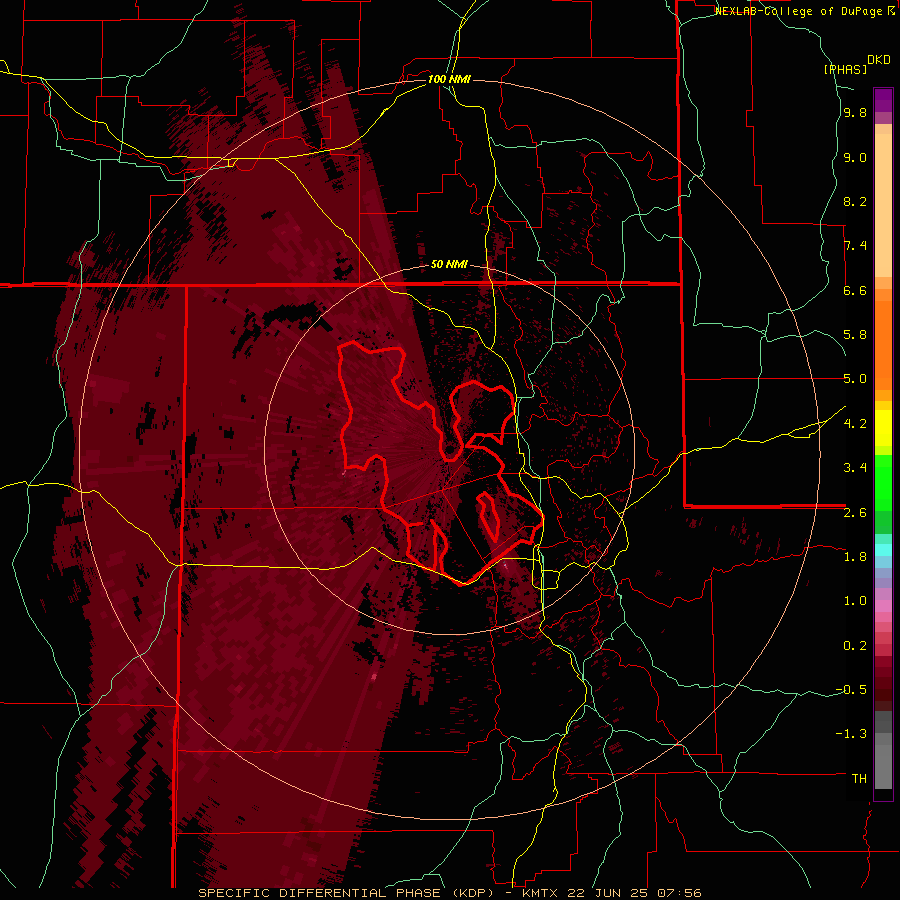Screen dimensions: 900x900
Task: Click the 5.0 value on the scale
Action: point(855,379)
